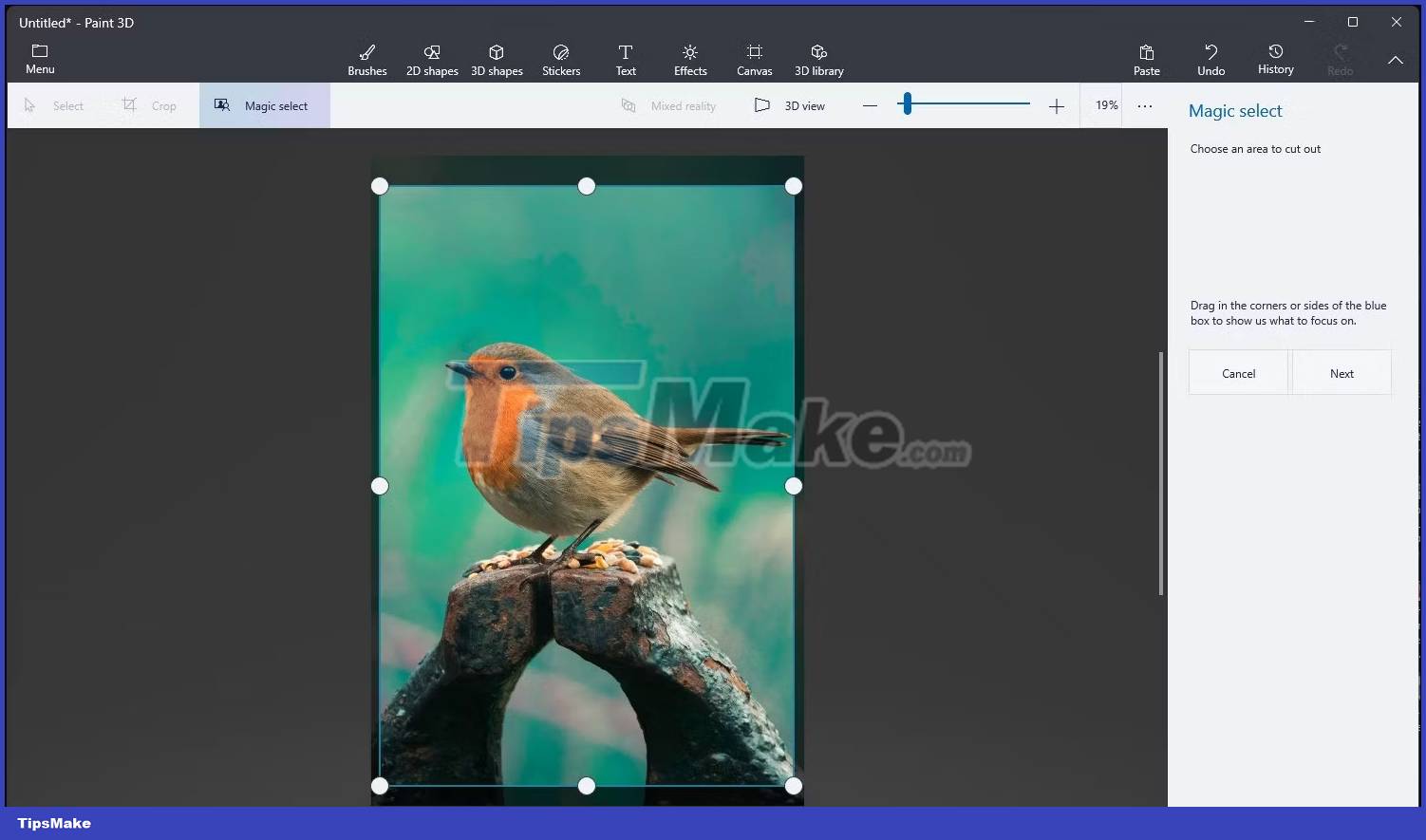Open the zoom options via the ellipsis
Viewport: 1426px width, 840px height.
(1144, 104)
